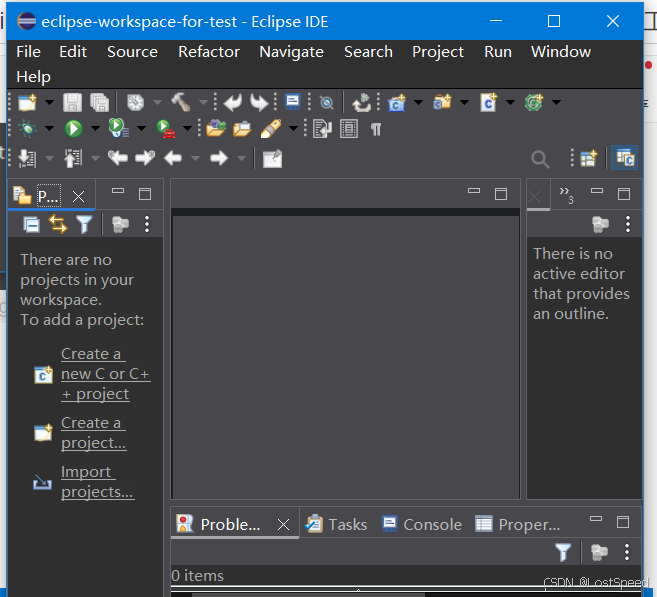
Task: Switch to the Properties tab
Action: (x=518, y=524)
